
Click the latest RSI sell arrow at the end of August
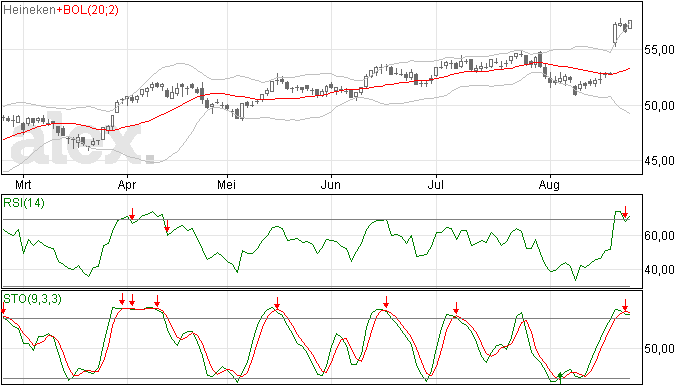point(625,211)
